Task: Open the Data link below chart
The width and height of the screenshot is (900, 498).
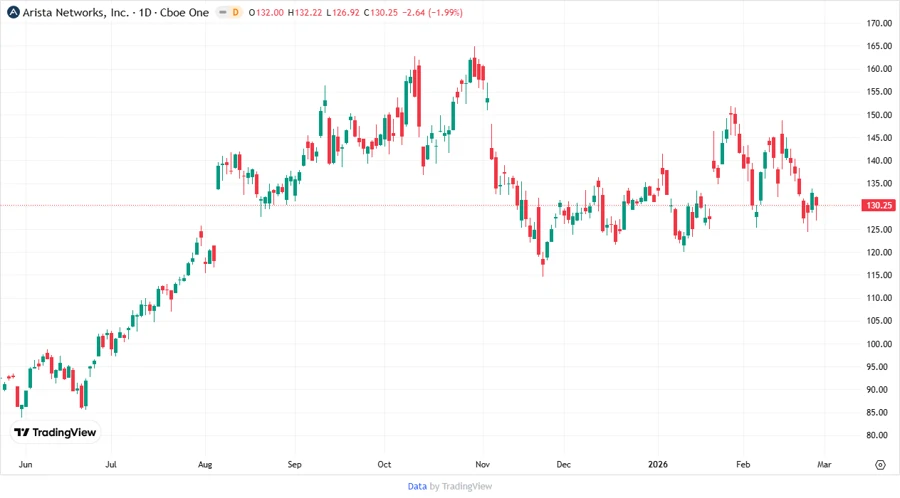Action: point(417,486)
